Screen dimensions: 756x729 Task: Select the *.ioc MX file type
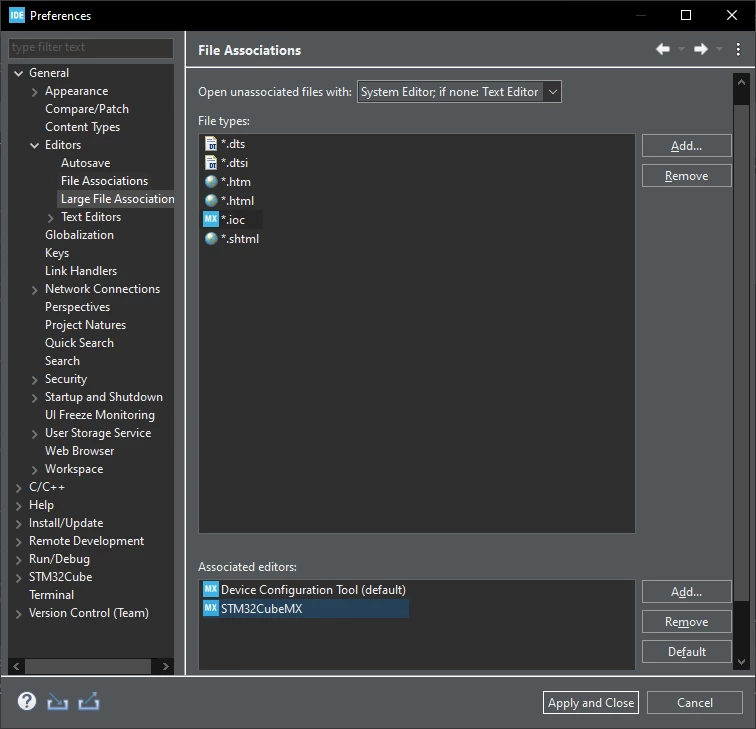click(232, 219)
